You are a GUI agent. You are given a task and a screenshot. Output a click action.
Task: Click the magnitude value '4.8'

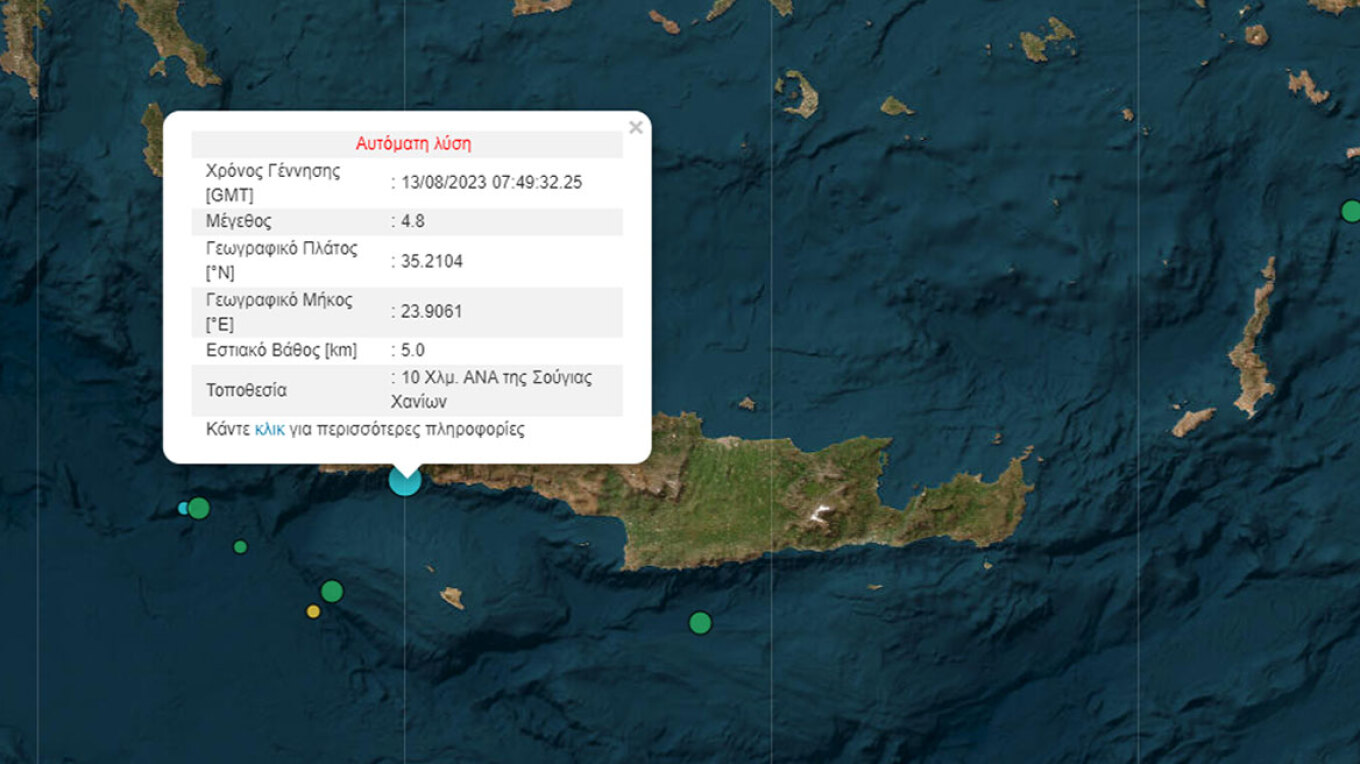pyautogui.click(x=412, y=221)
